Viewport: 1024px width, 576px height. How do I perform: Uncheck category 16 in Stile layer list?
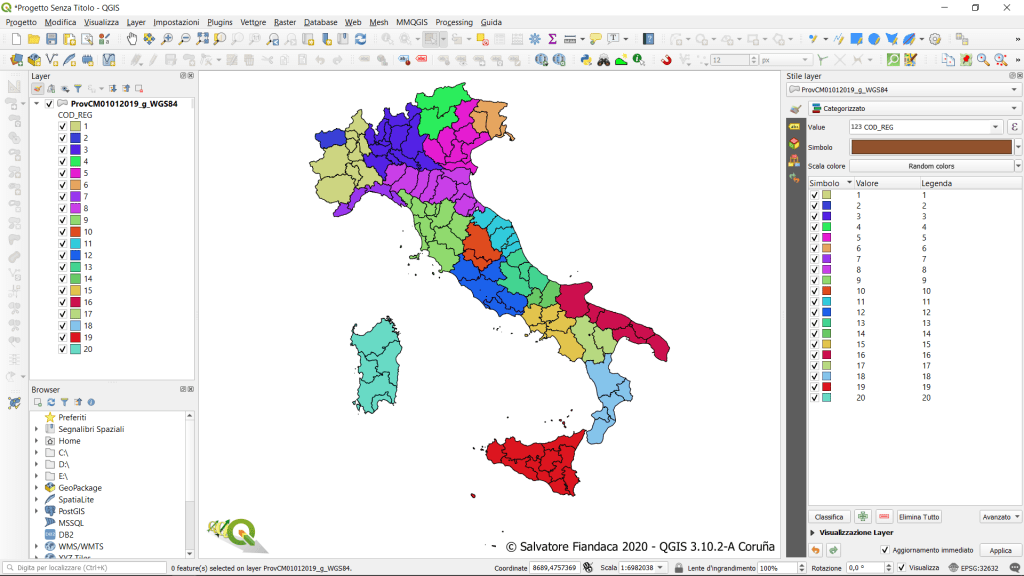click(814, 355)
